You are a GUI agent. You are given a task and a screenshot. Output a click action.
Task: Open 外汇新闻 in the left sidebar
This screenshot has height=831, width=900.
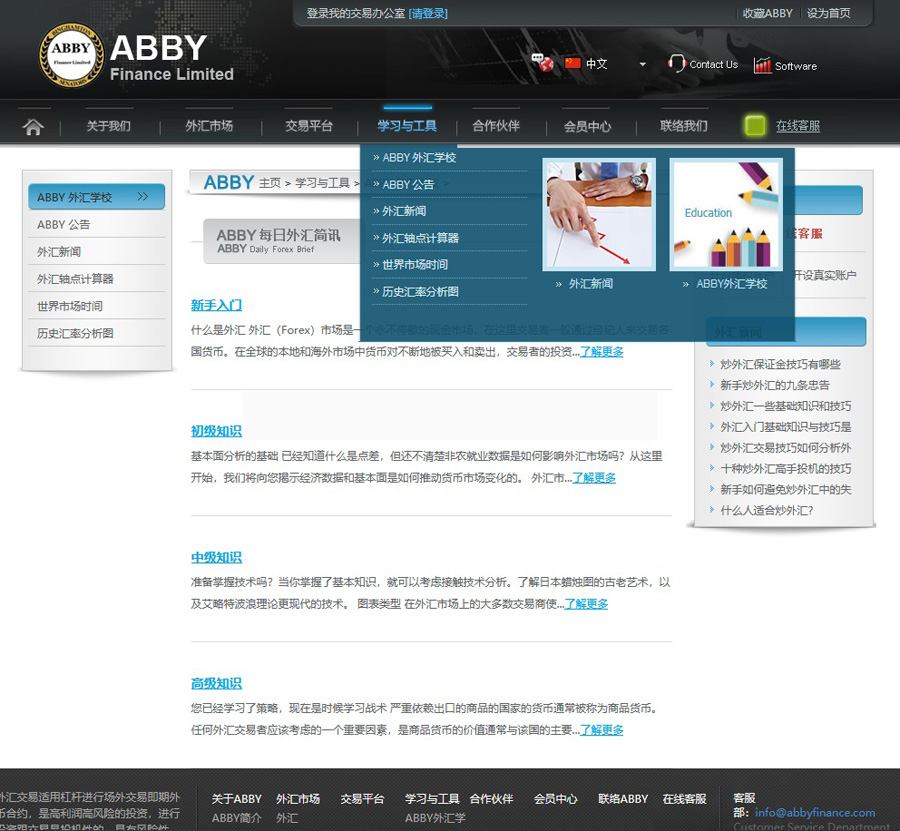(59, 252)
